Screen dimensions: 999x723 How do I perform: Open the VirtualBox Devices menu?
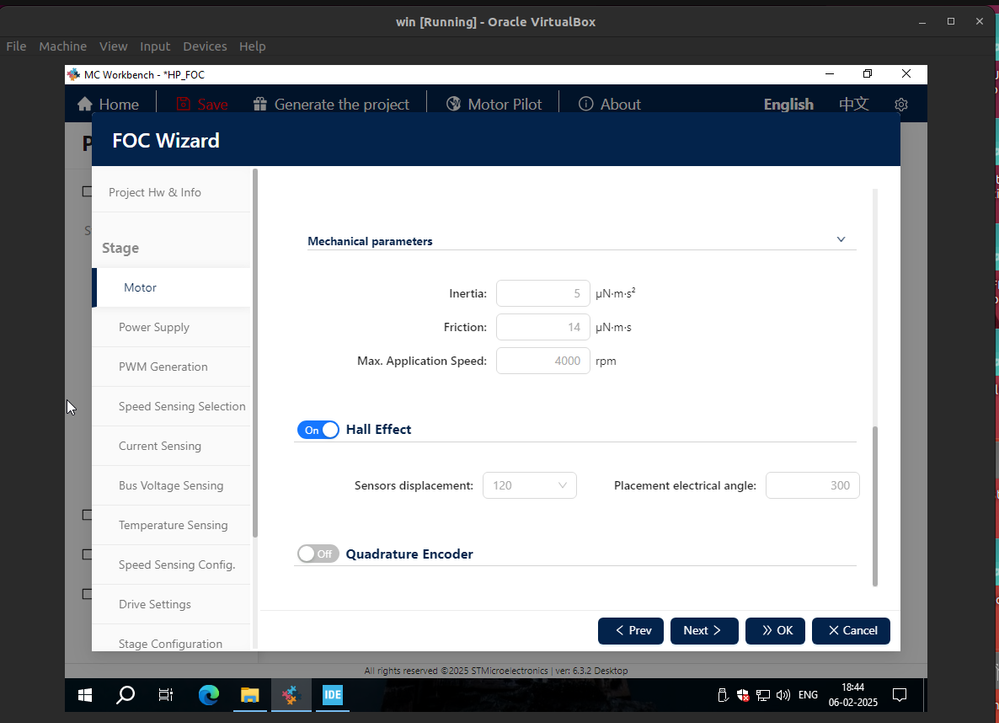(x=205, y=47)
